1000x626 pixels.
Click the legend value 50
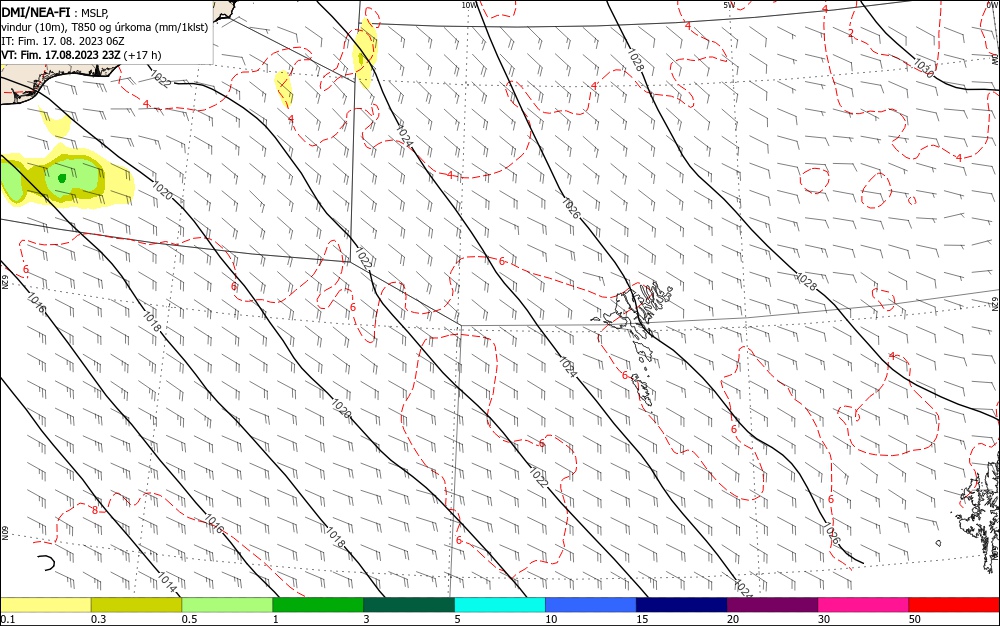(915, 619)
